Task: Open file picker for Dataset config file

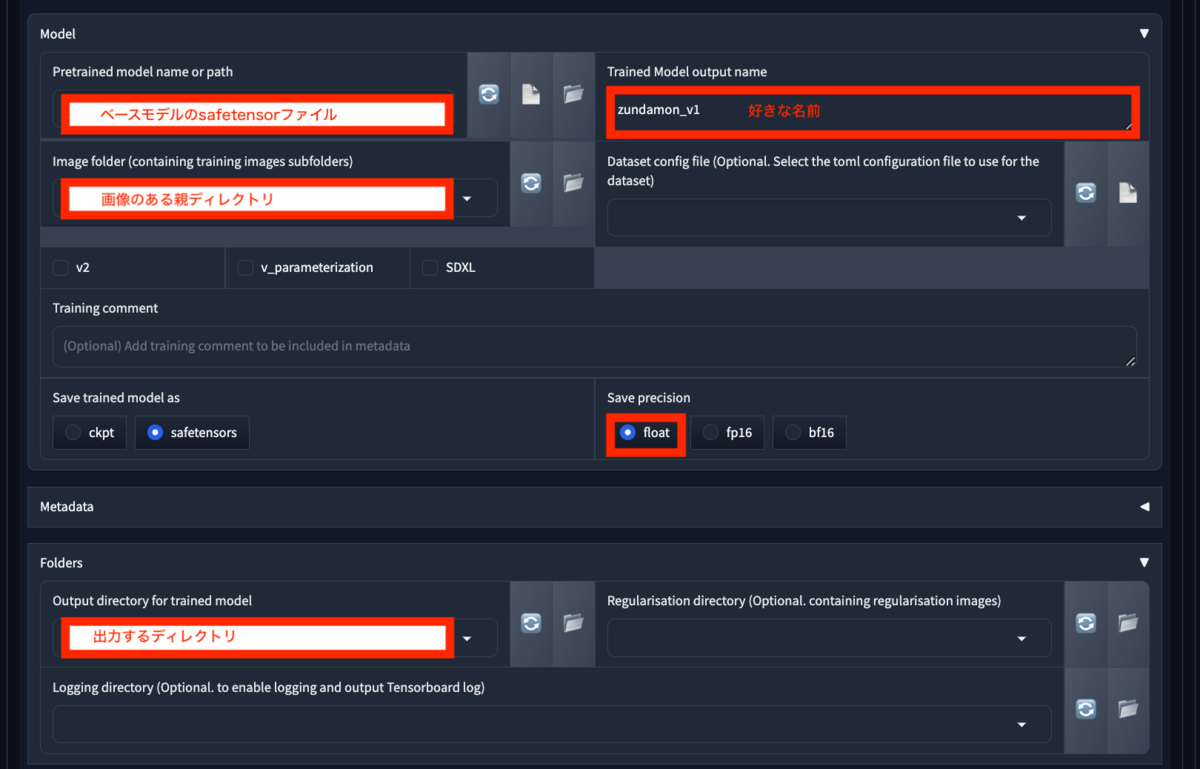Action: pyautogui.click(x=1128, y=194)
